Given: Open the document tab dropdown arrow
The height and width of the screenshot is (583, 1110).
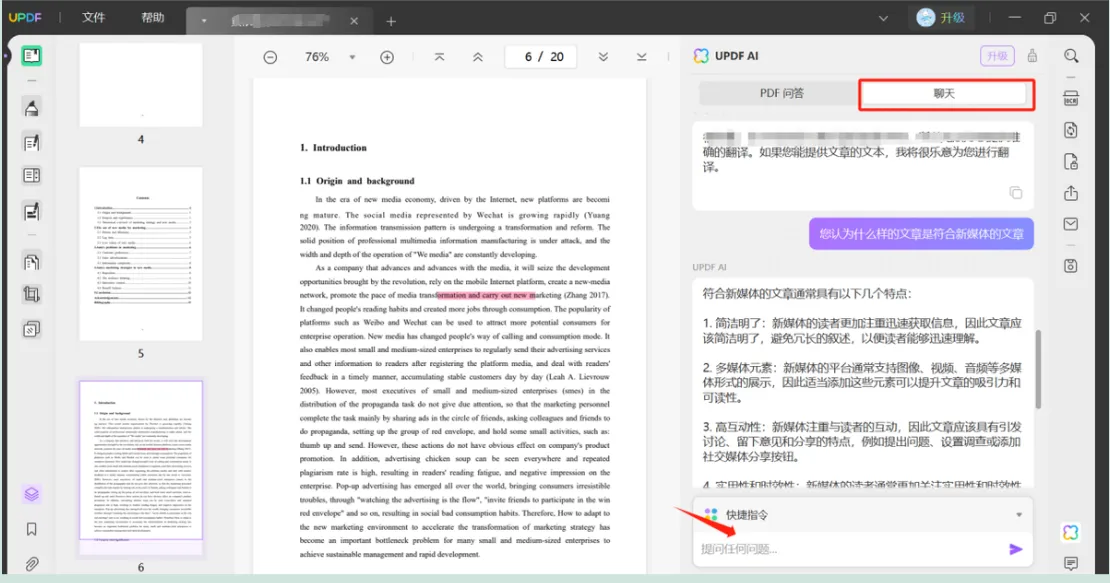Looking at the screenshot, I should (204, 21).
